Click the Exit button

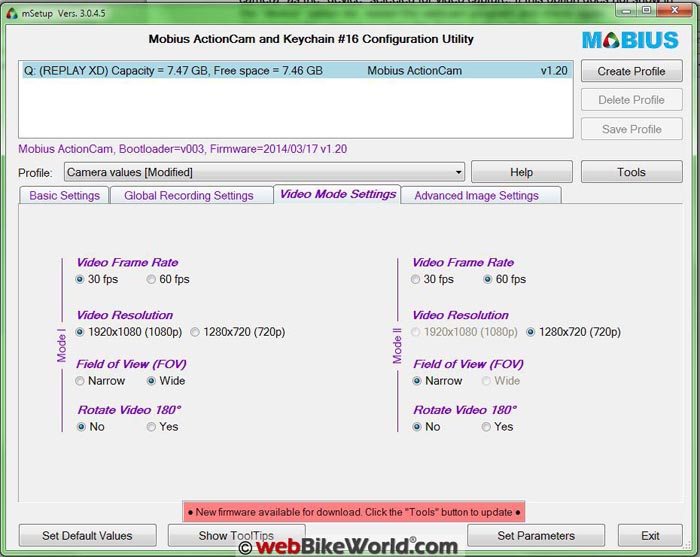click(x=650, y=536)
